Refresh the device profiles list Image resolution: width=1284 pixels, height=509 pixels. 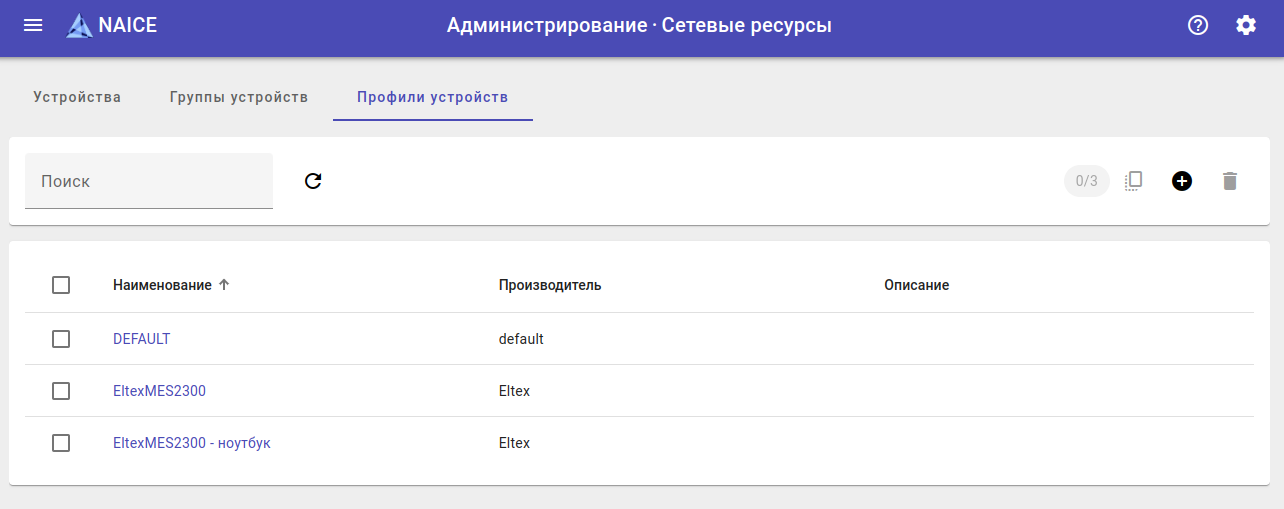pyautogui.click(x=313, y=181)
